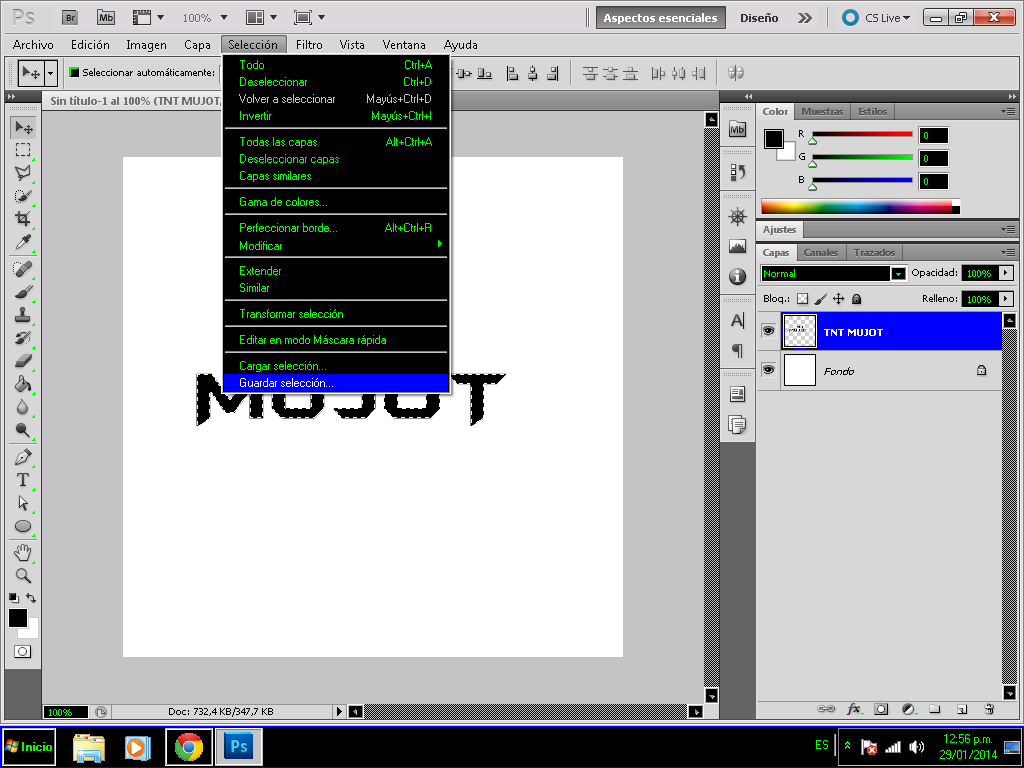Select the Crop tool in toolbox

tap(22, 219)
